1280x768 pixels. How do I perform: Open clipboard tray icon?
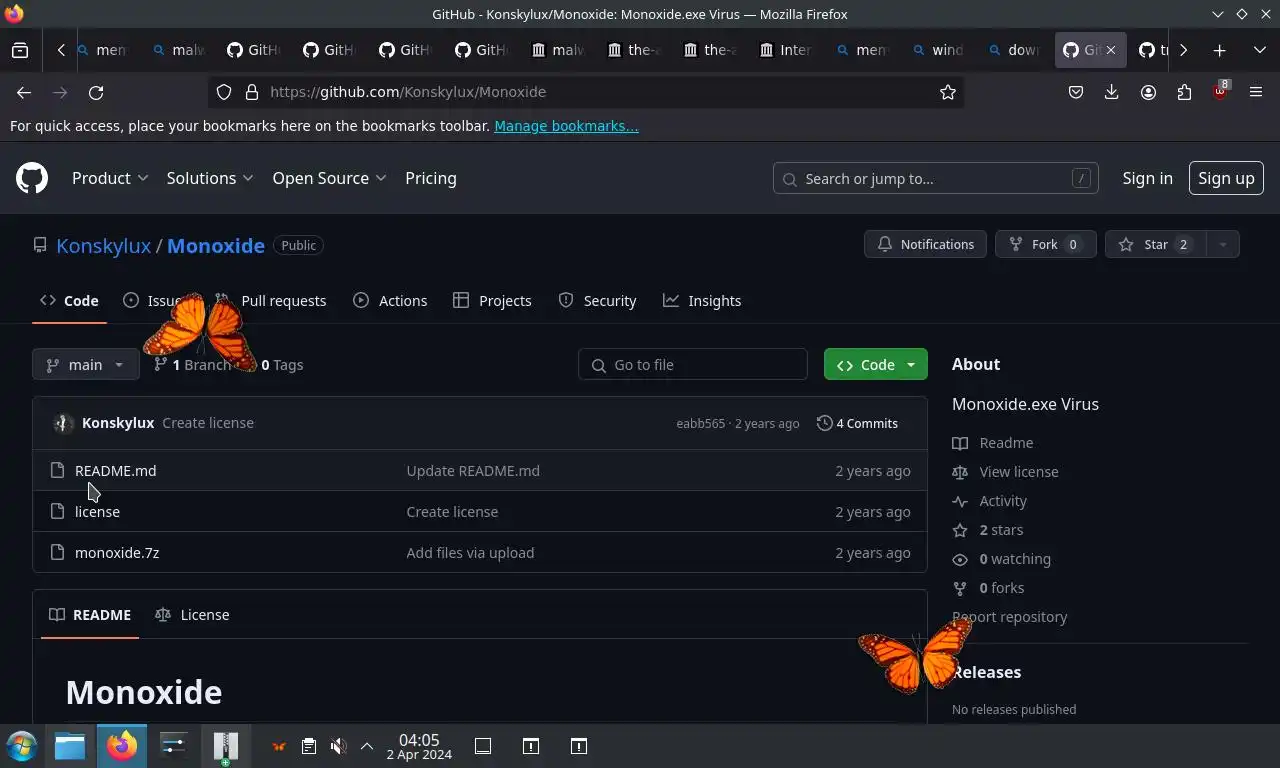click(x=309, y=746)
